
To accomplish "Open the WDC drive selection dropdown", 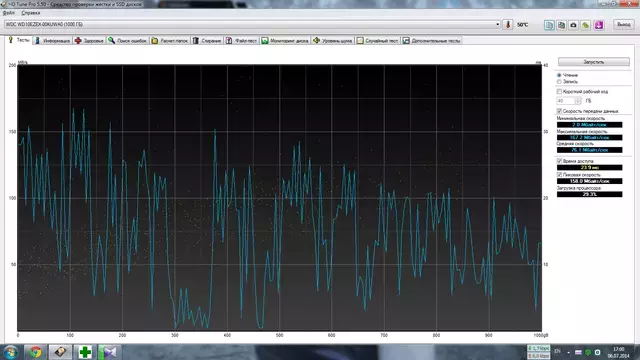I will tap(252, 24).
